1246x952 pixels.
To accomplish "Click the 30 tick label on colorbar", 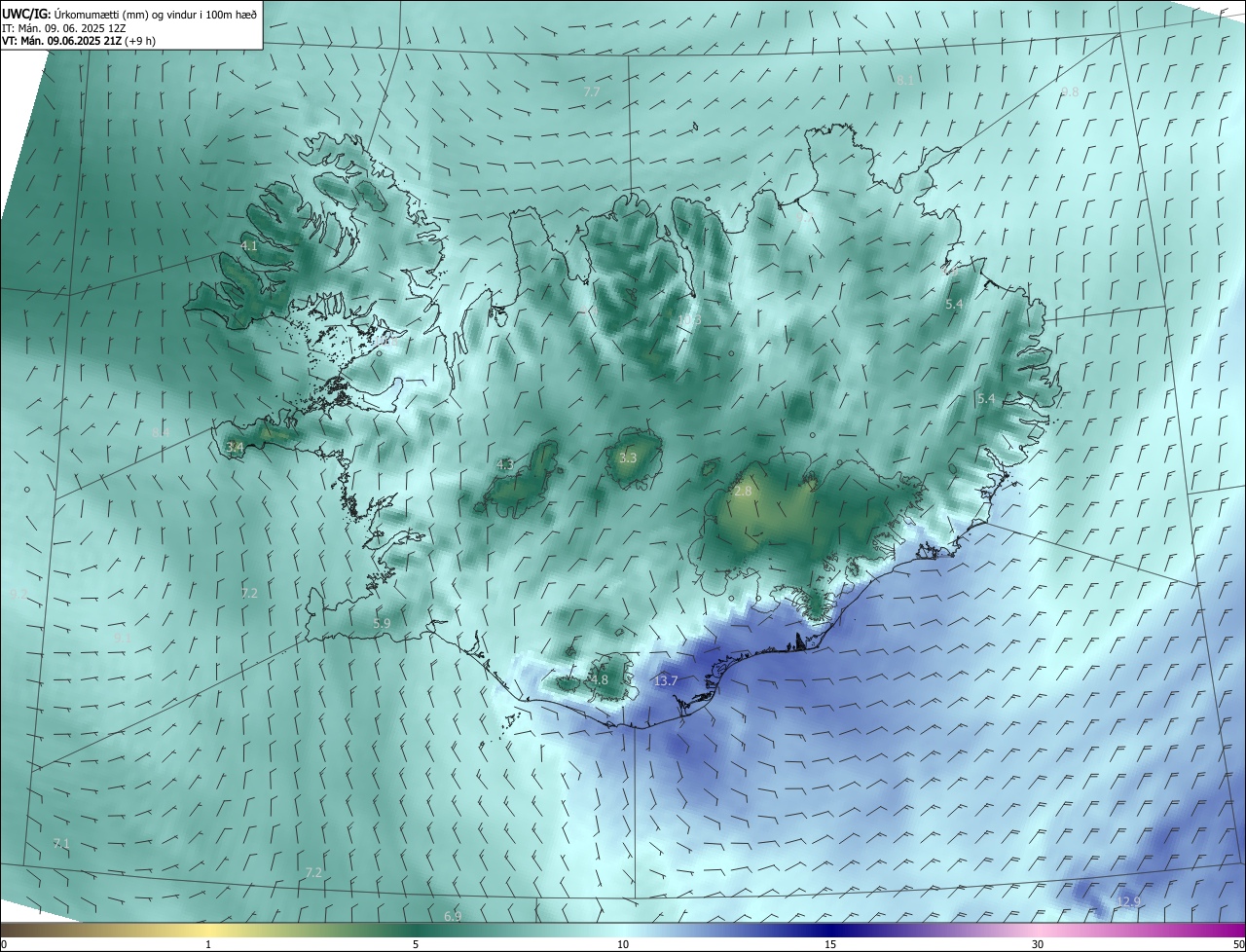I will pyautogui.click(x=1038, y=944).
